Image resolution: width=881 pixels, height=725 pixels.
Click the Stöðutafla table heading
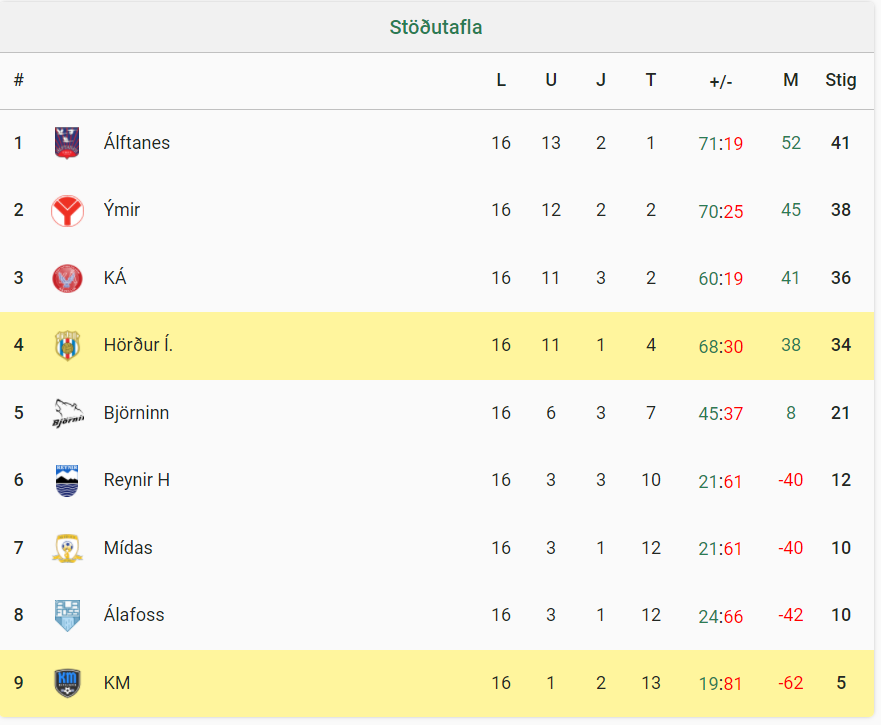tap(436, 27)
